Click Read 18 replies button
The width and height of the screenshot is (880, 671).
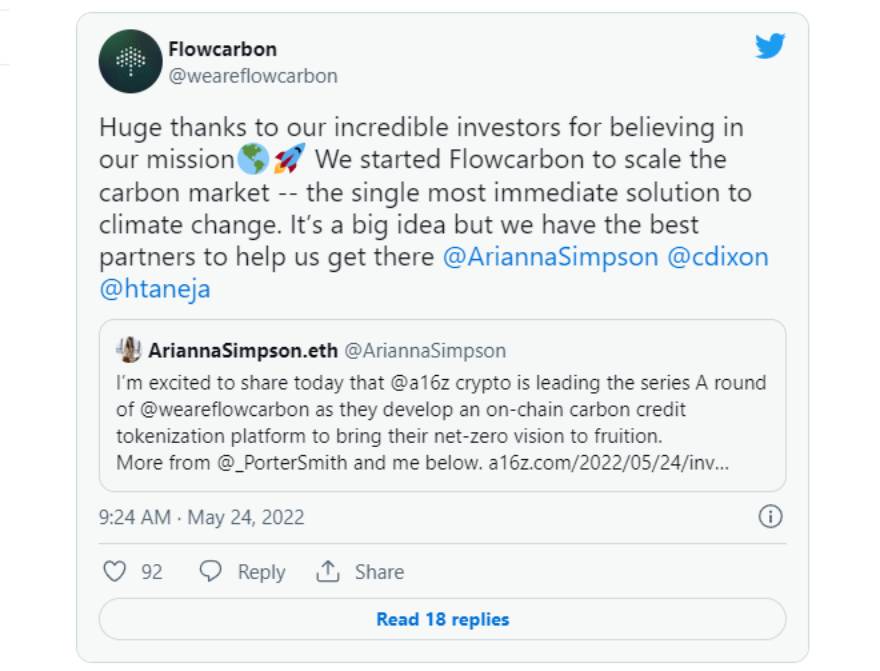[442, 619]
